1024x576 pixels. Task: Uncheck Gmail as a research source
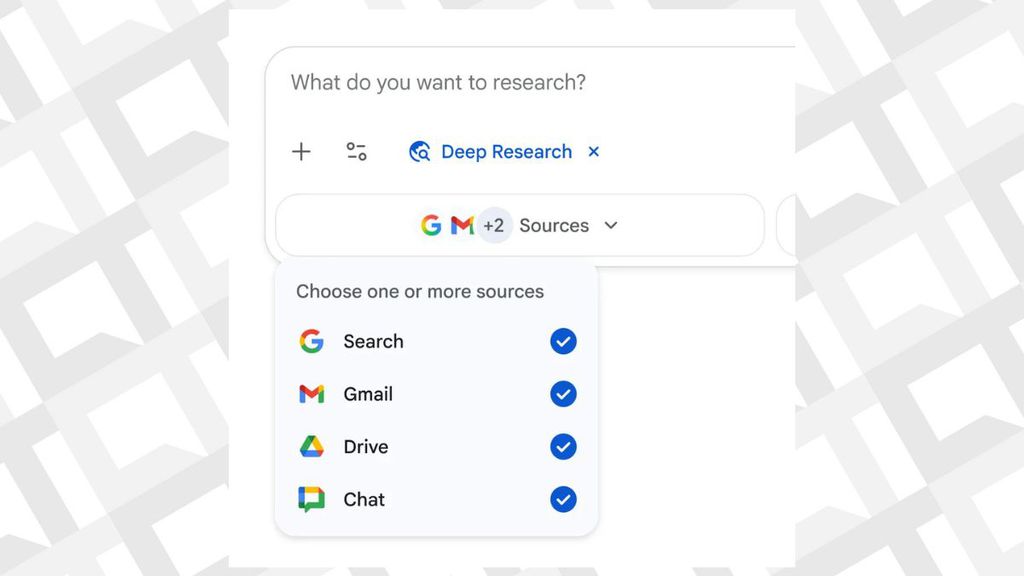[563, 394]
